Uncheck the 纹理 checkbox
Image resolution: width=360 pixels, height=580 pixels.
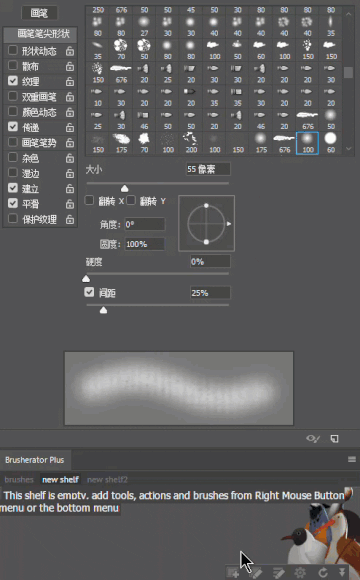pyautogui.click(x=13, y=81)
